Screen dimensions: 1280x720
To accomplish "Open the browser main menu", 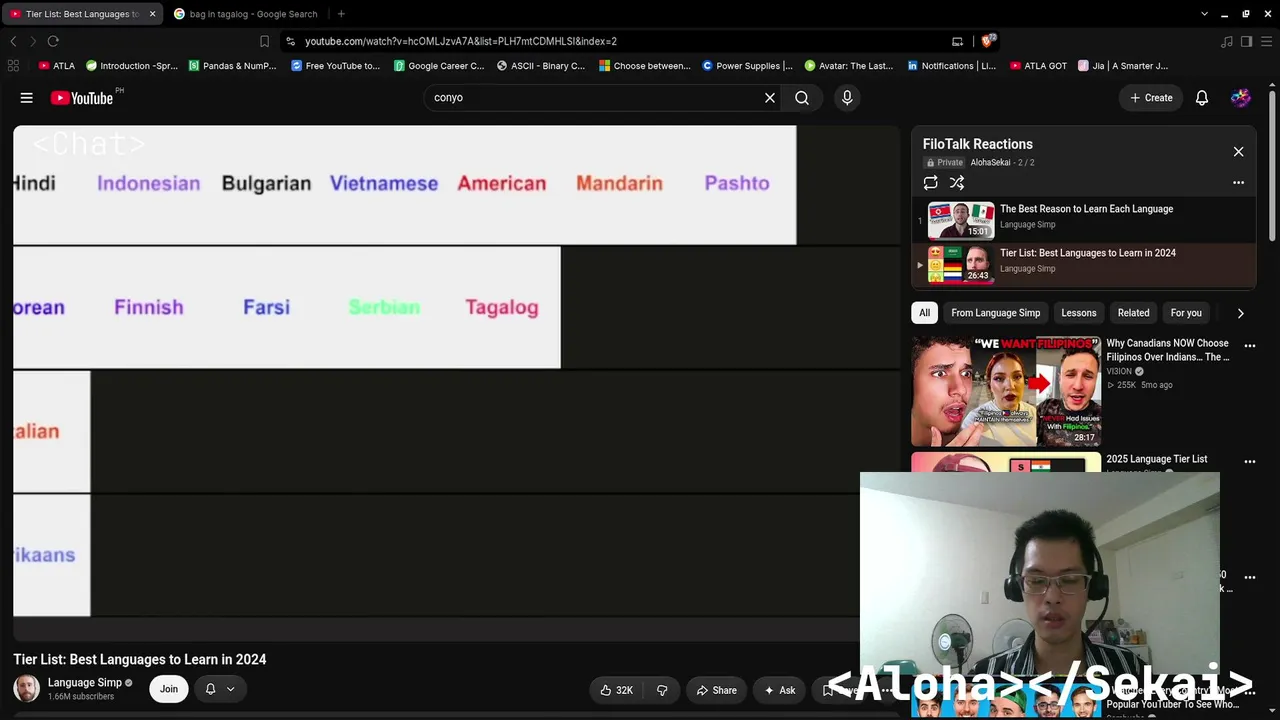I will [1267, 41].
